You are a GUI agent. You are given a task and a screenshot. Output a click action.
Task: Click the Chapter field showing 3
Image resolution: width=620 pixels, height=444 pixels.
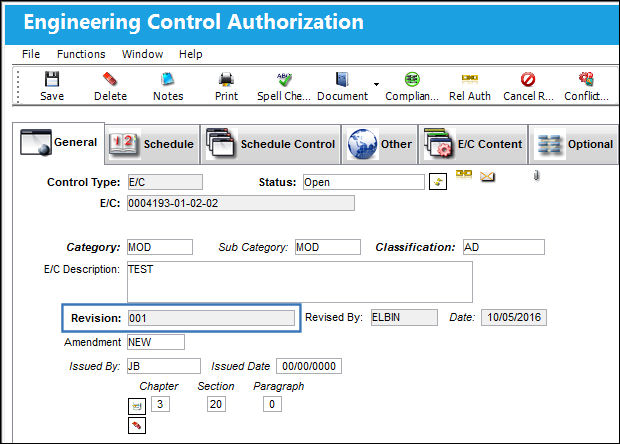tap(160, 404)
